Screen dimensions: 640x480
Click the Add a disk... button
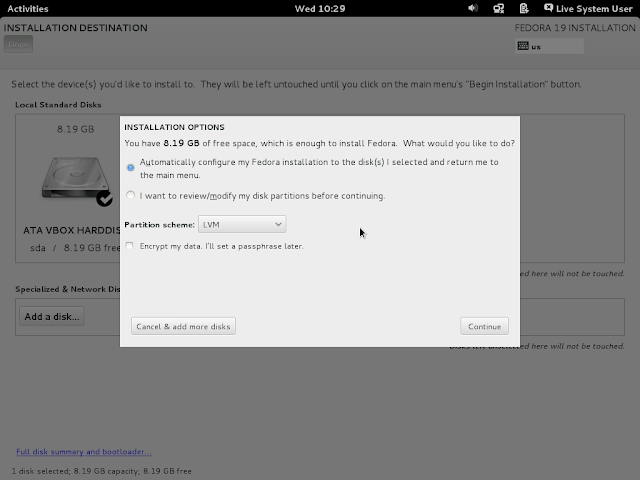coord(52,317)
